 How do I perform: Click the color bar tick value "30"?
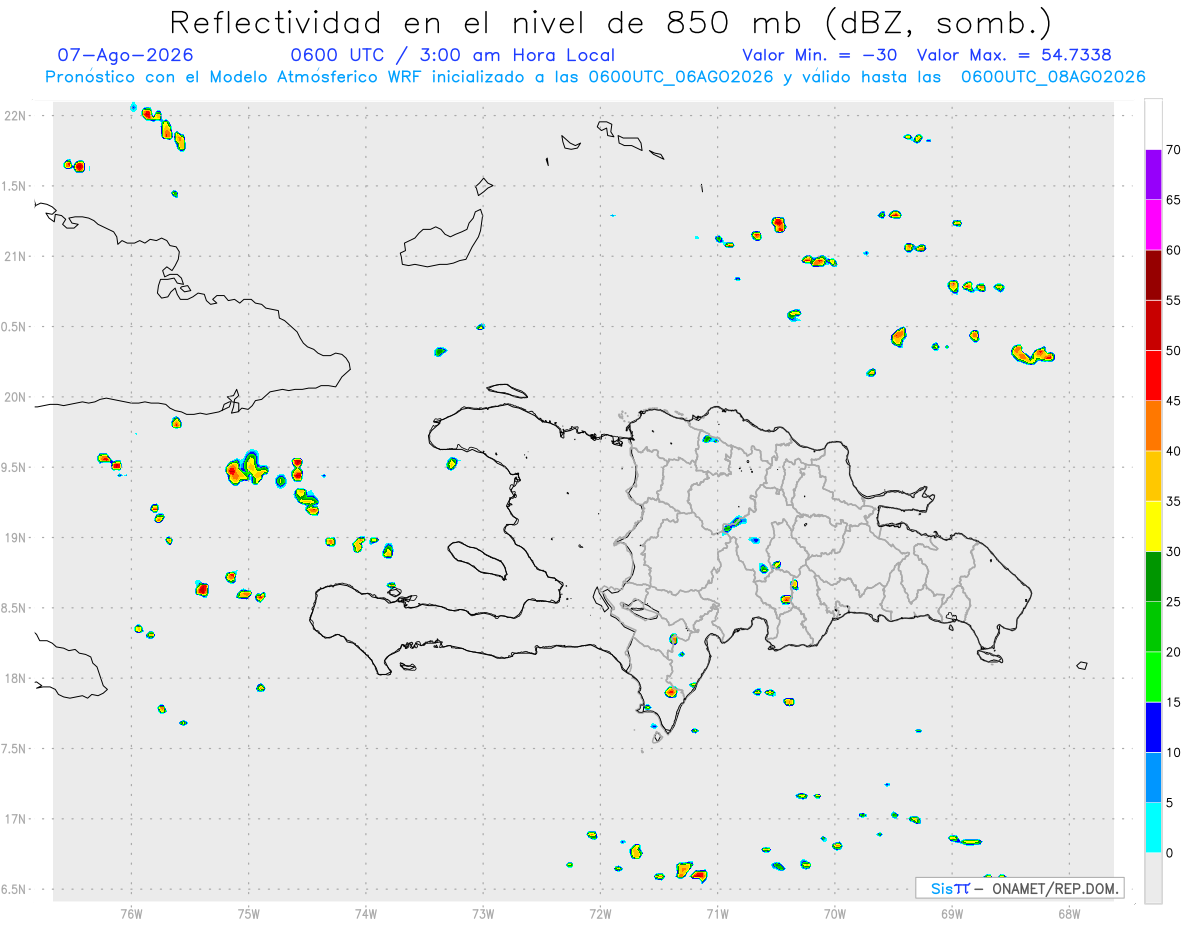tap(1174, 552)
